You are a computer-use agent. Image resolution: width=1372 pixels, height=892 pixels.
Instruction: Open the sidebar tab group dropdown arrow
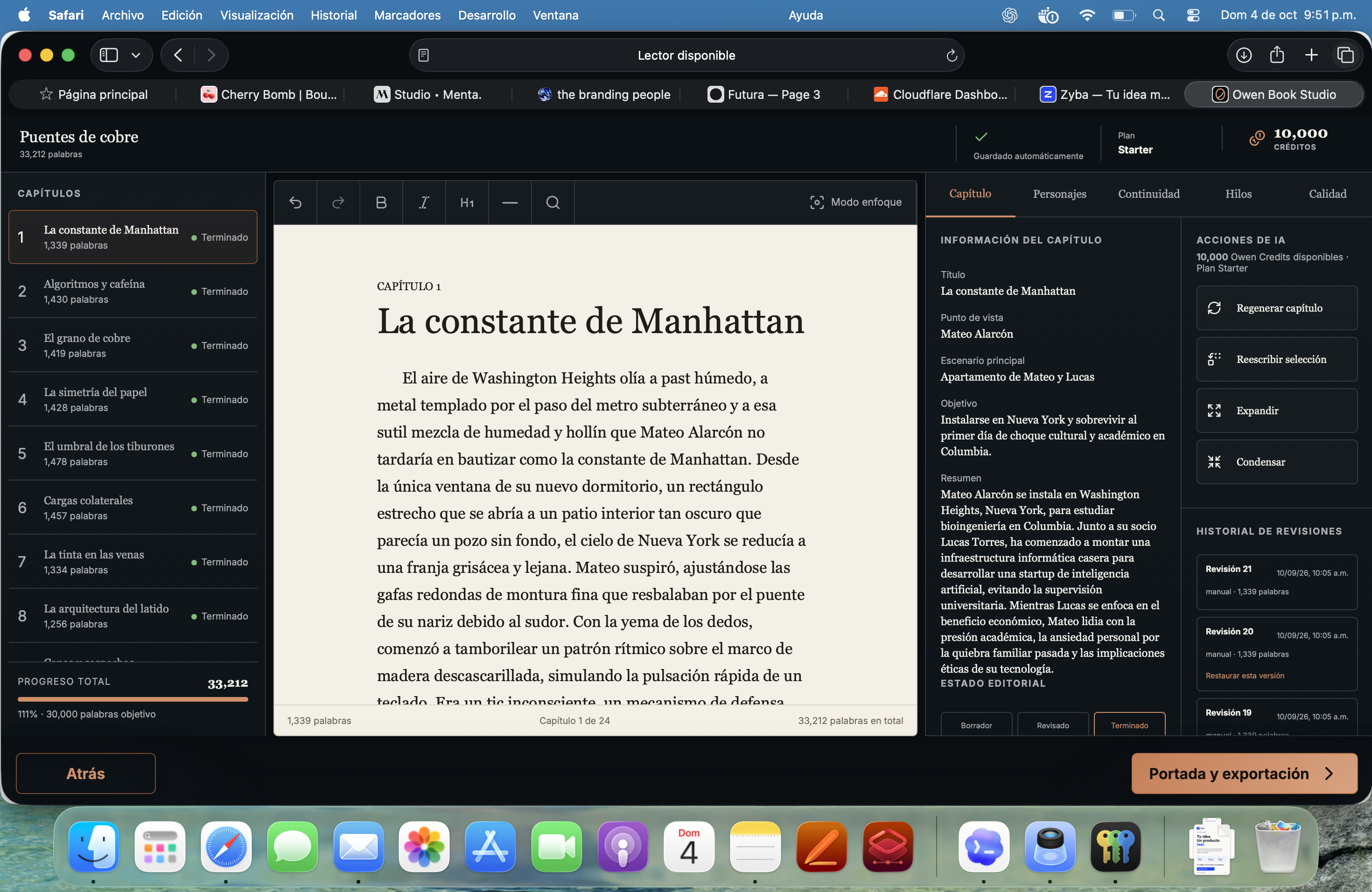point(136,56)
